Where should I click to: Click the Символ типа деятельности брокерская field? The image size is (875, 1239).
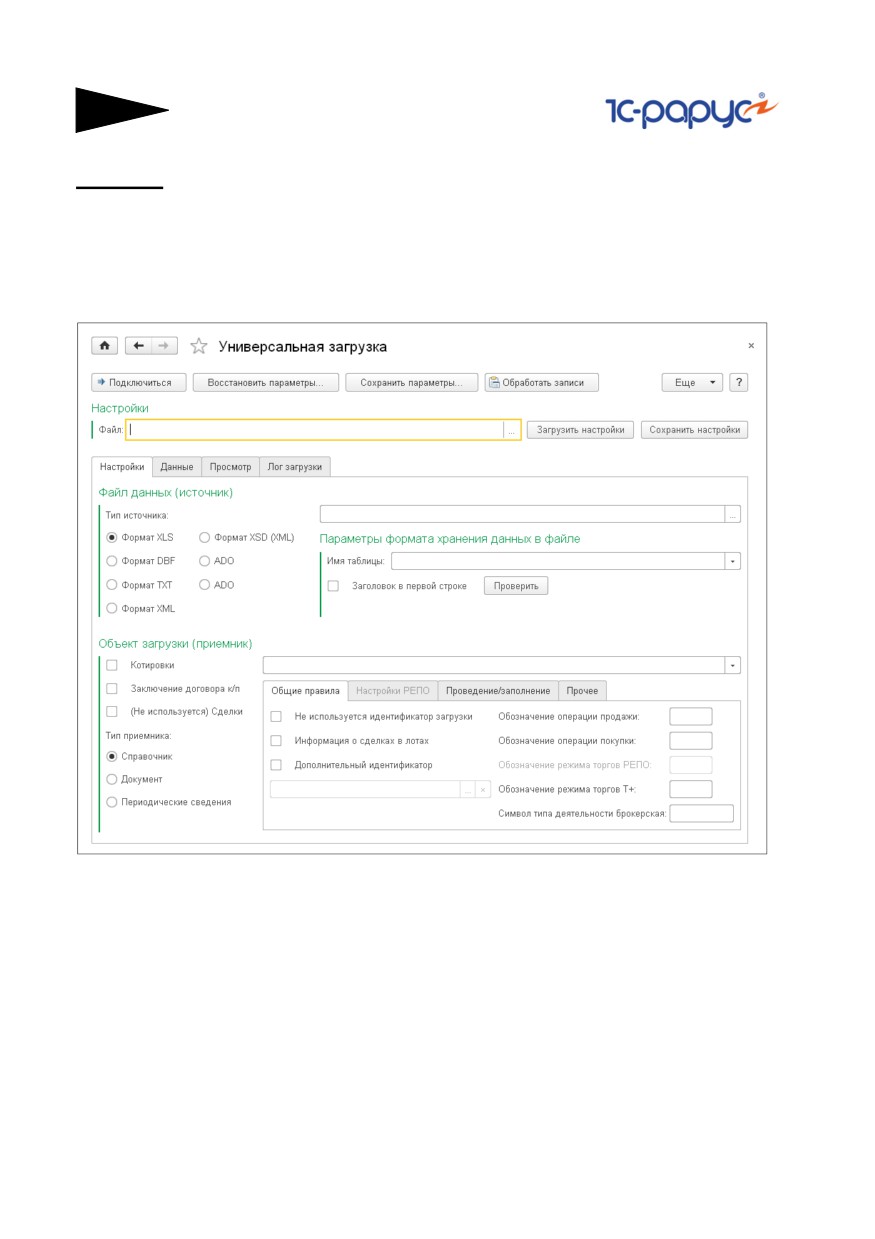(701, 813)
